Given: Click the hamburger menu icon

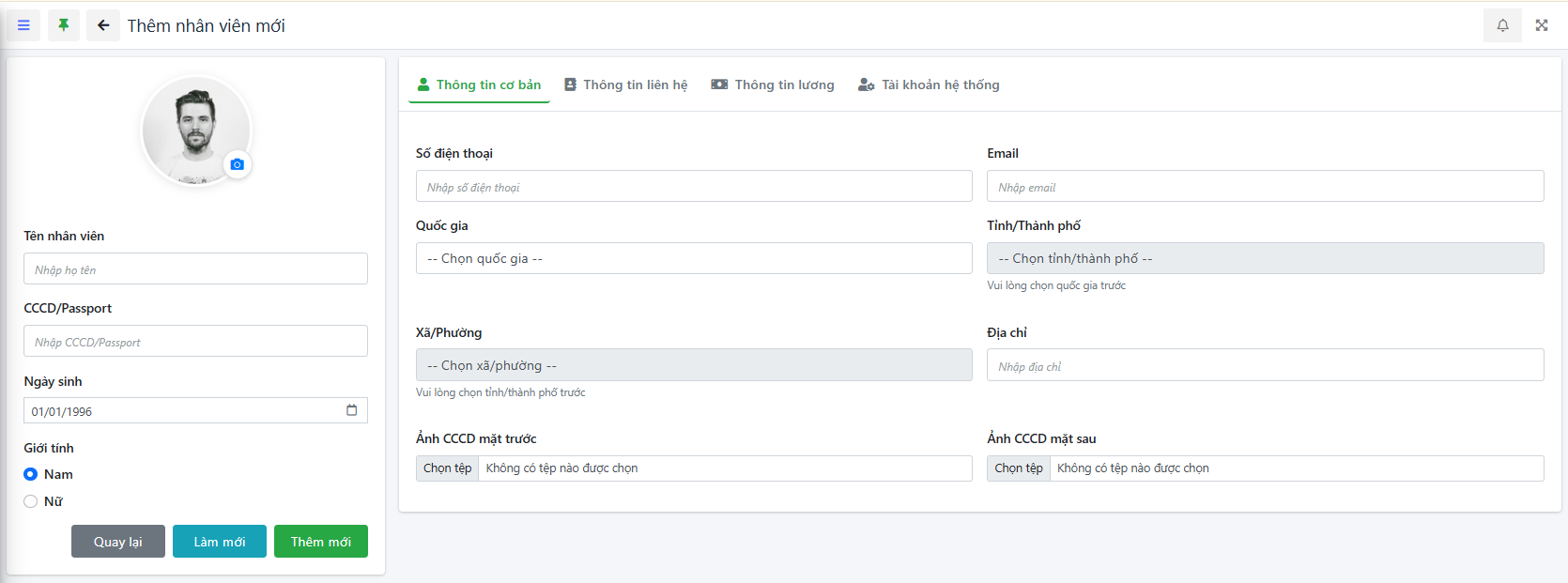Looking at the screenshot, I should (x=23, y=25).
